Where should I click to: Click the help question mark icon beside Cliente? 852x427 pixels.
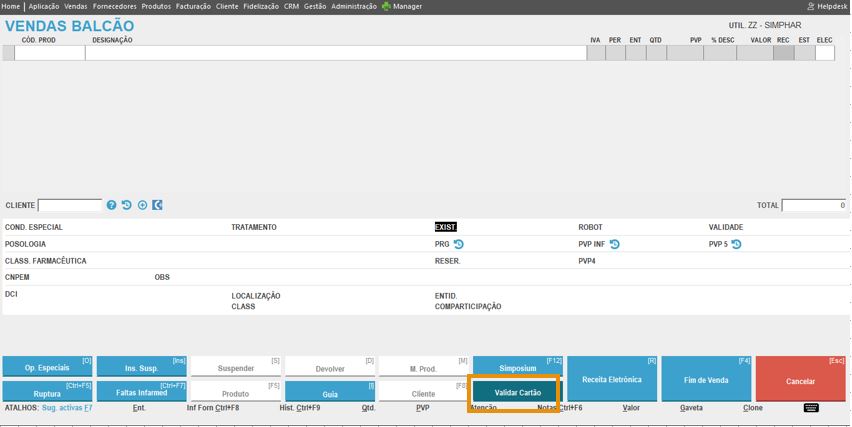[112, 205]
